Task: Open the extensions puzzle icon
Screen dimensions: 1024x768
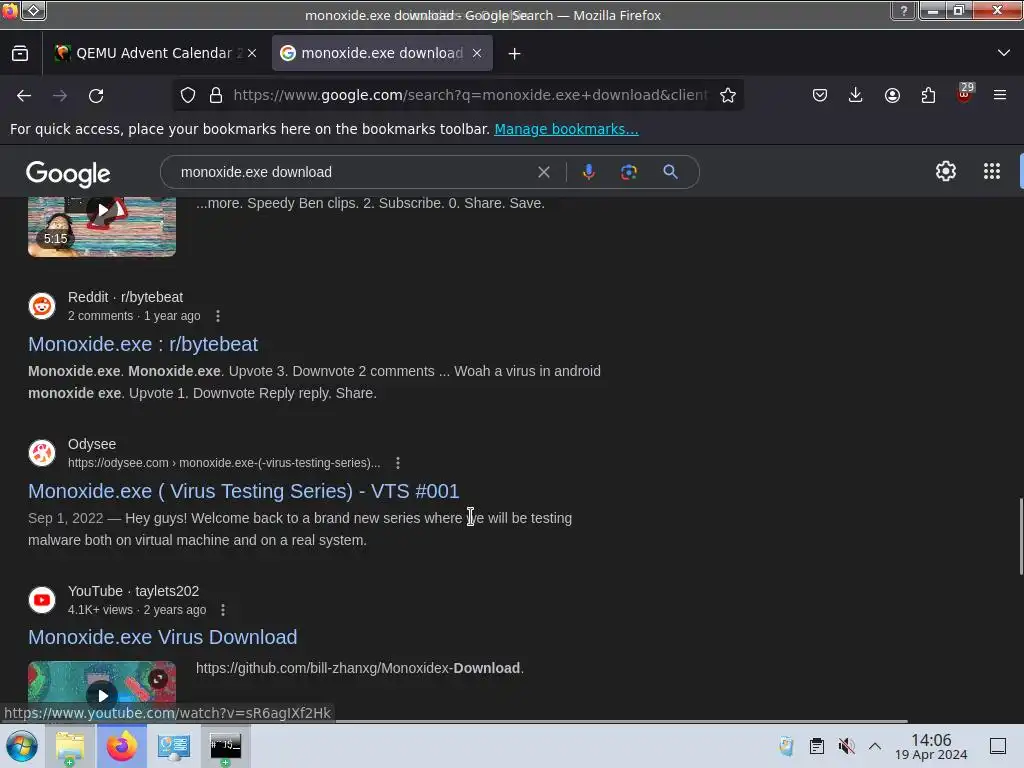Action: point(928,95)
